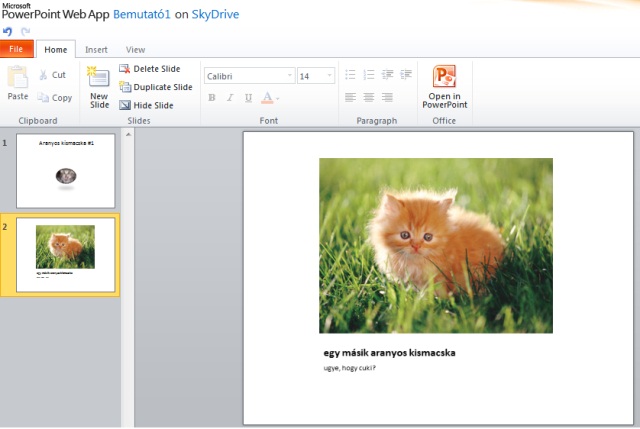Add a New Slide
The width and height of the screenshot is (640, 429).
click(x=99, y=87)
